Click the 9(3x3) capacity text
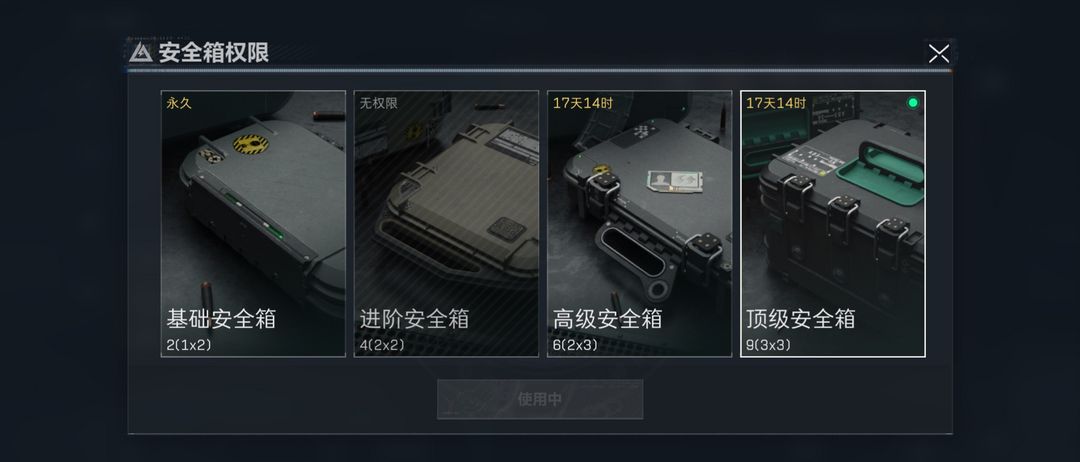The height and width of the screenshot is (462, 1080). 769,345
